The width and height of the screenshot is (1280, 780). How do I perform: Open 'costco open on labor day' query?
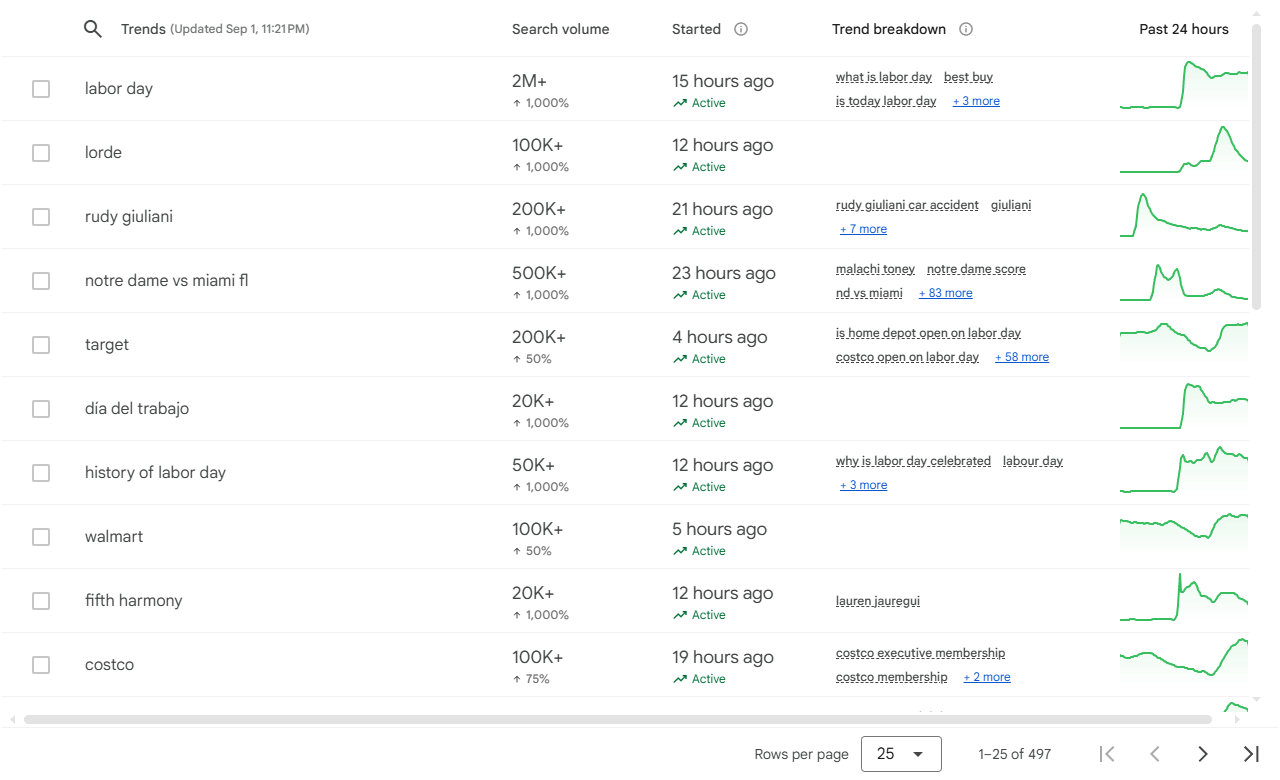(908, 357)
